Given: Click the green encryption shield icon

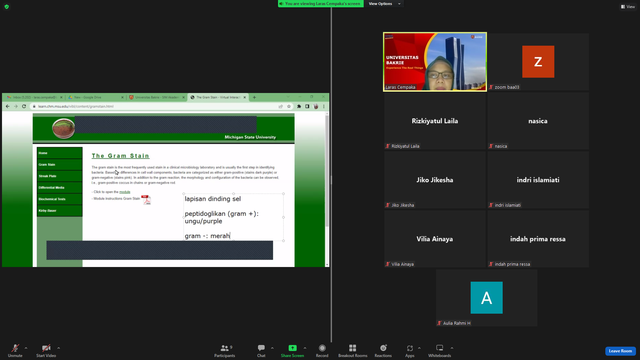Looking at the screenshot, I should [7, 7].
